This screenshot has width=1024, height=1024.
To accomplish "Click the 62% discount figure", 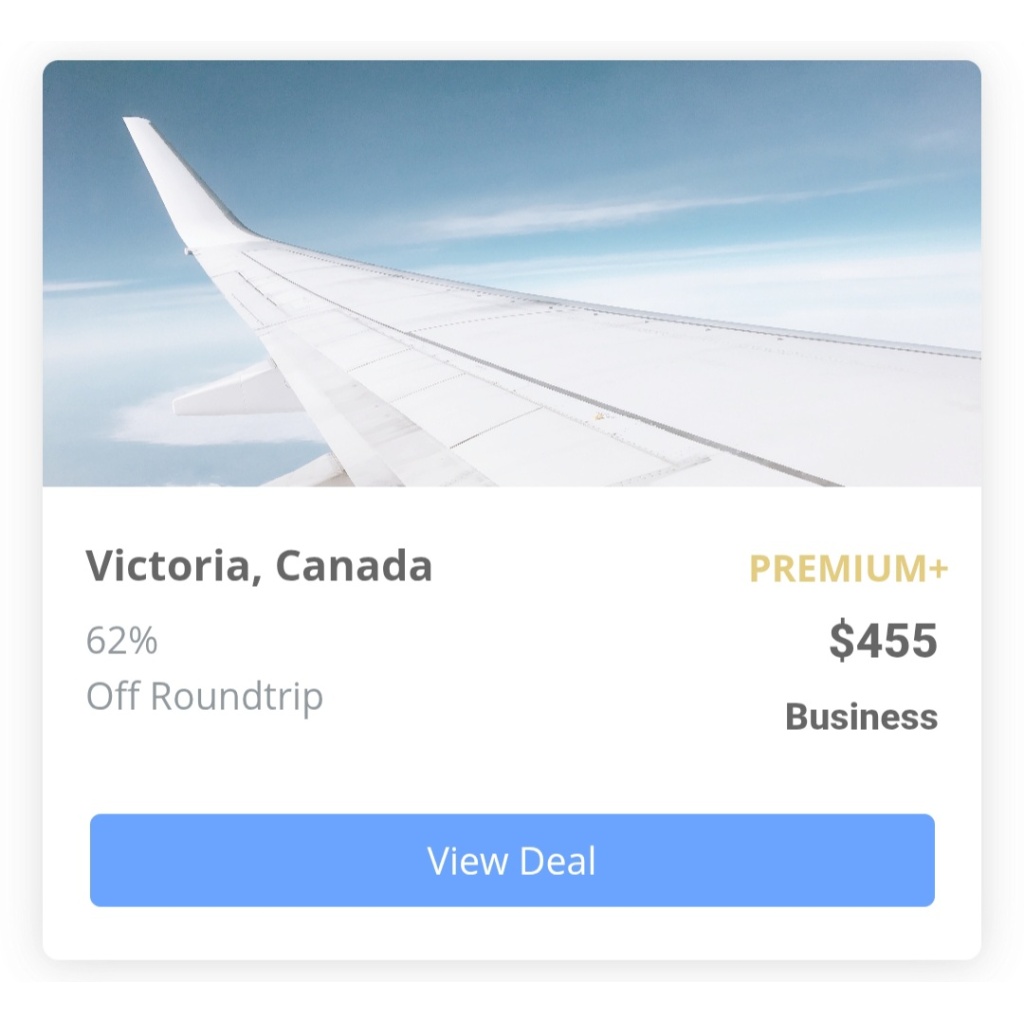I will 121,640.
